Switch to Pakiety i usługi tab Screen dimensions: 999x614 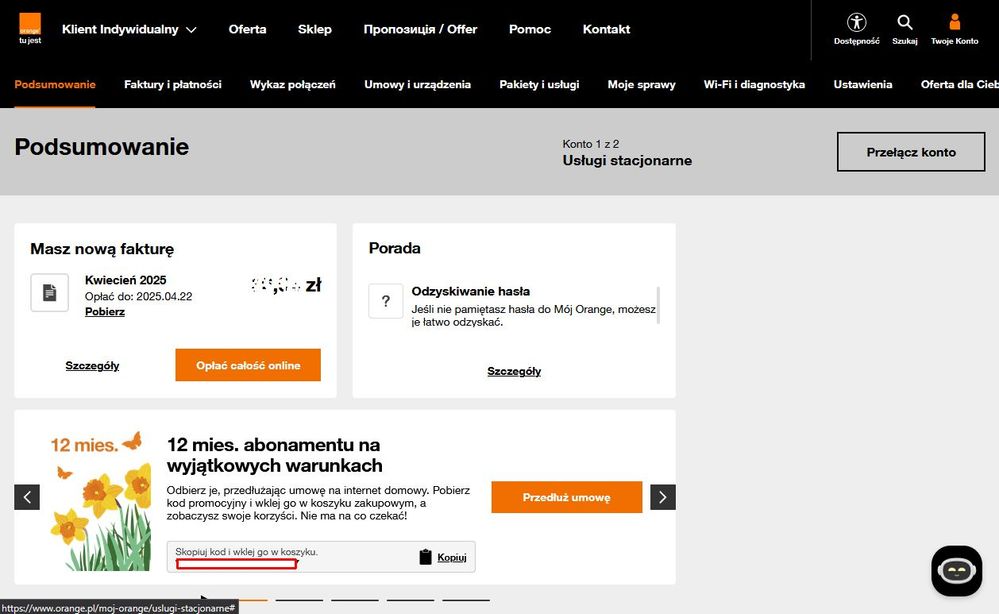coord(539,84)
